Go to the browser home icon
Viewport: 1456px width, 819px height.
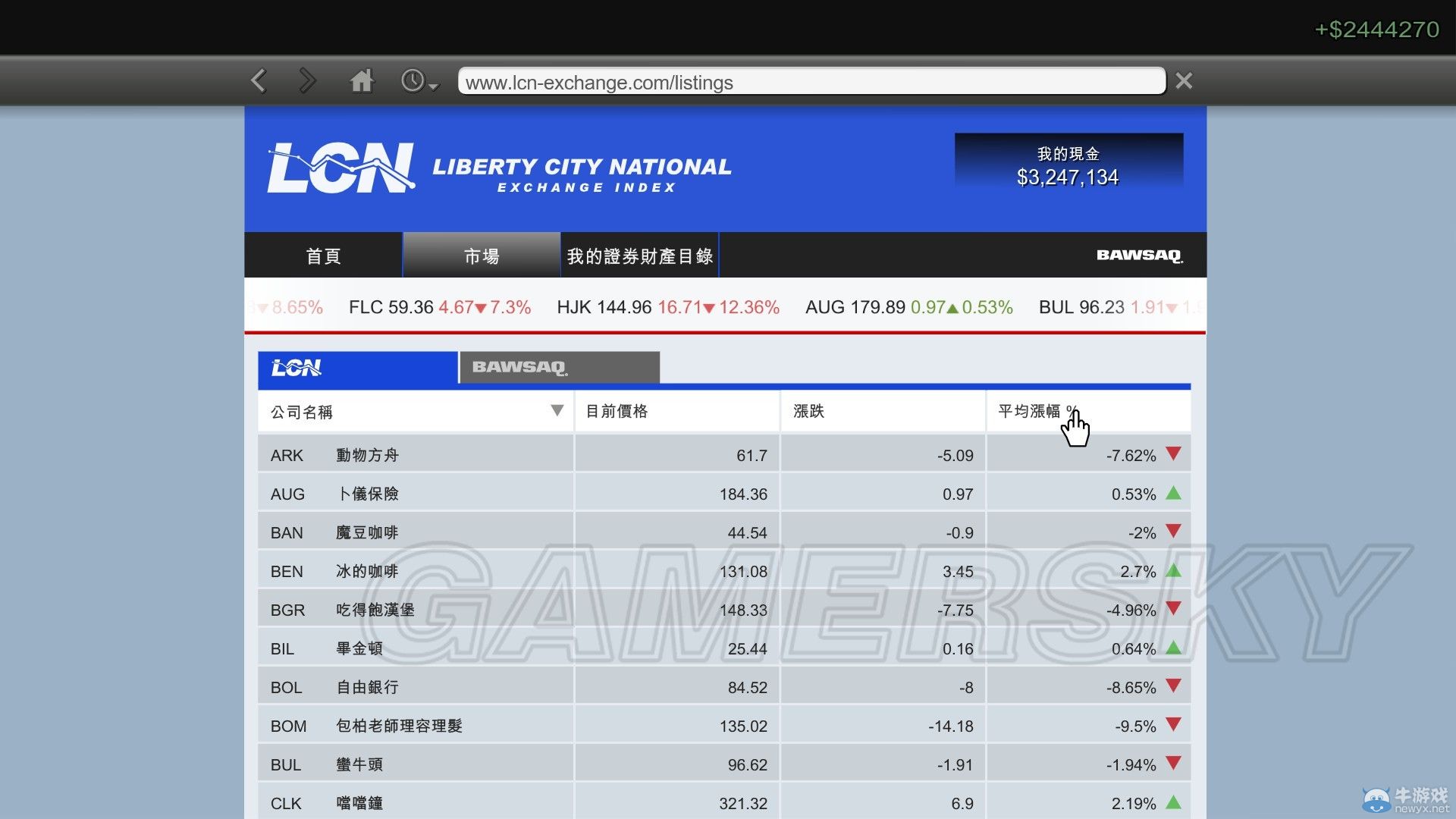[x=362, y=80]
